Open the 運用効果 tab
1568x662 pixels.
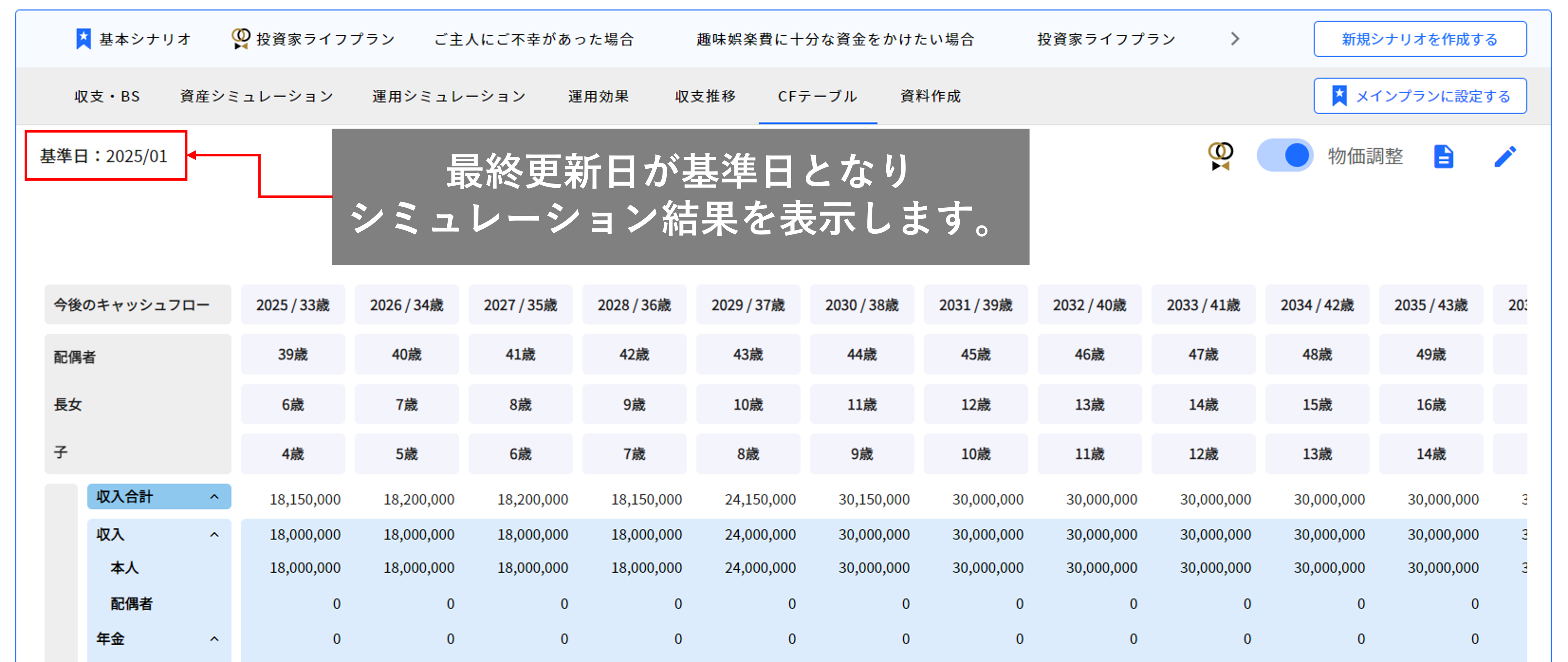[x=598, y=96]
